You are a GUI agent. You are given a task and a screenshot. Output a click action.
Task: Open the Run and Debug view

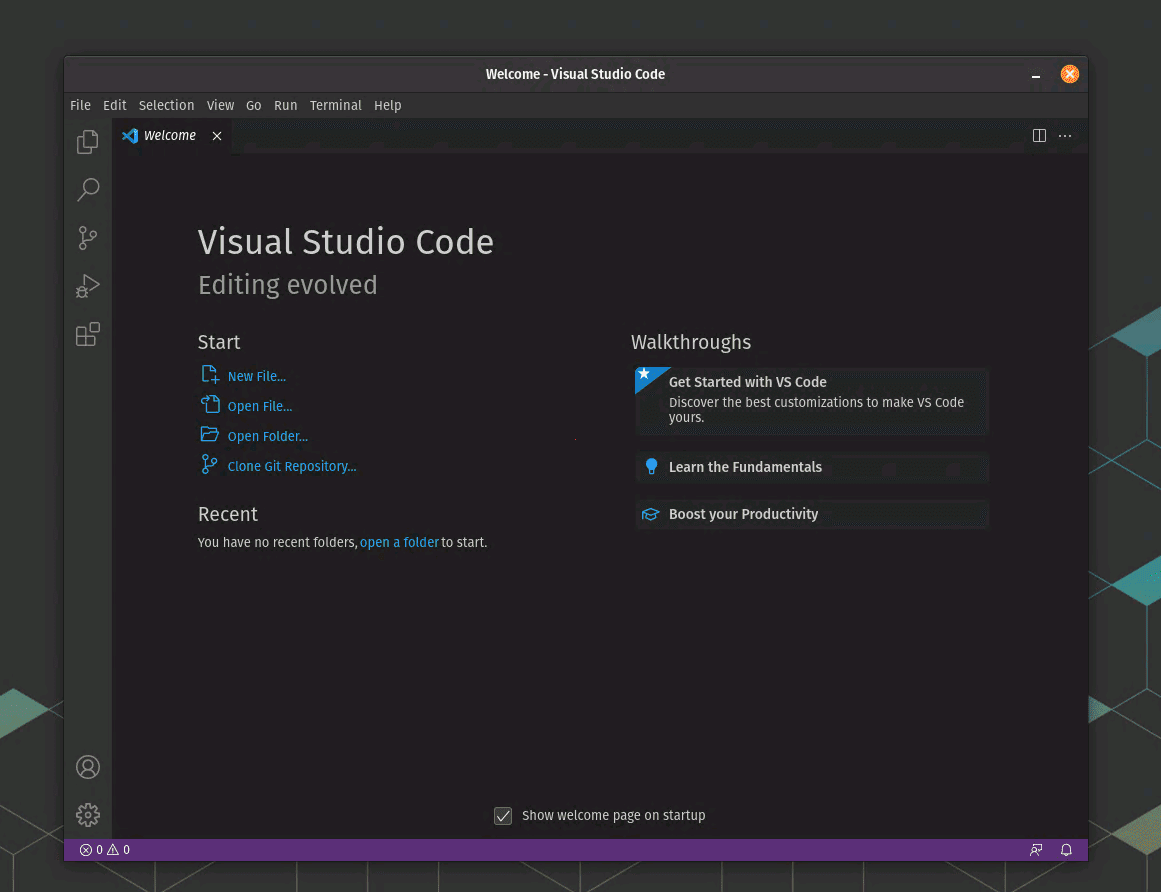coord(88,287)
